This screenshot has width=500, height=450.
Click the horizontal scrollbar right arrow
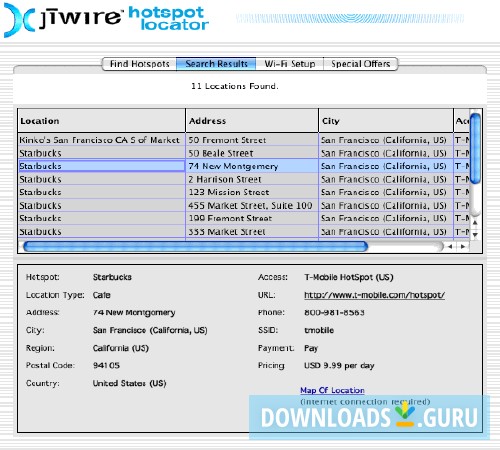[463, 247]
